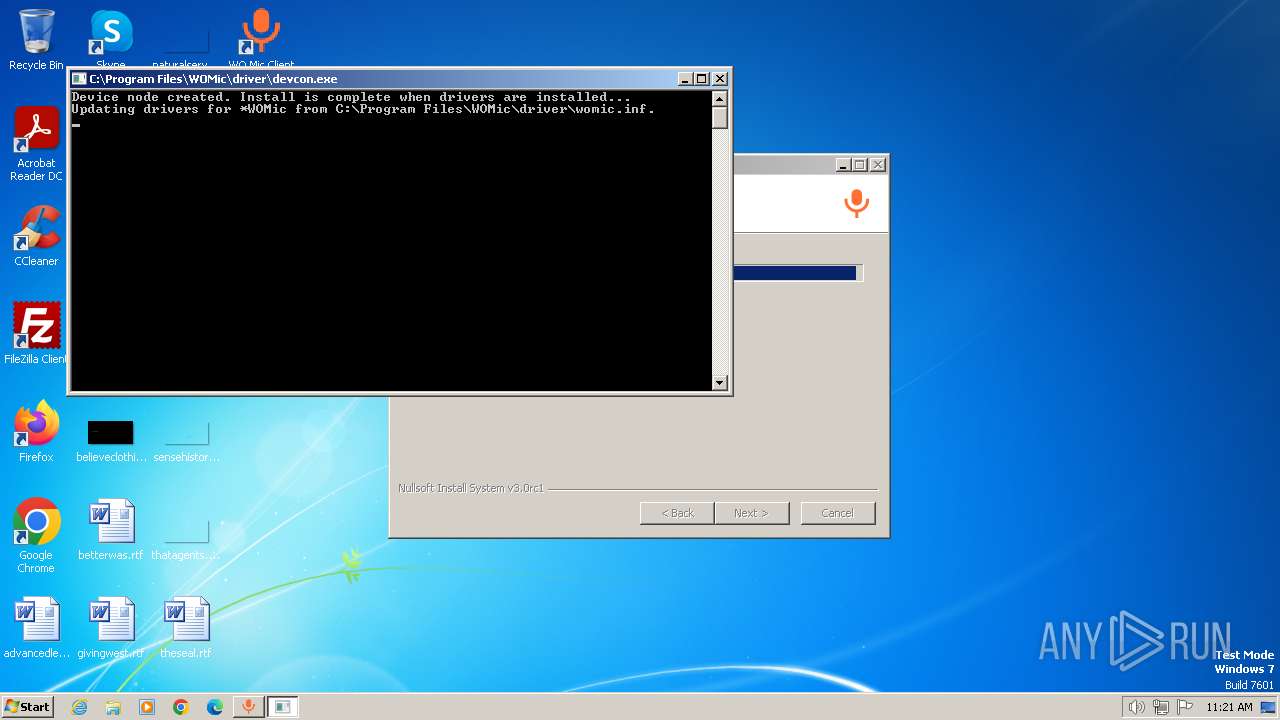Open the advancedle... document icon
1280x720 pixels.
36,627
